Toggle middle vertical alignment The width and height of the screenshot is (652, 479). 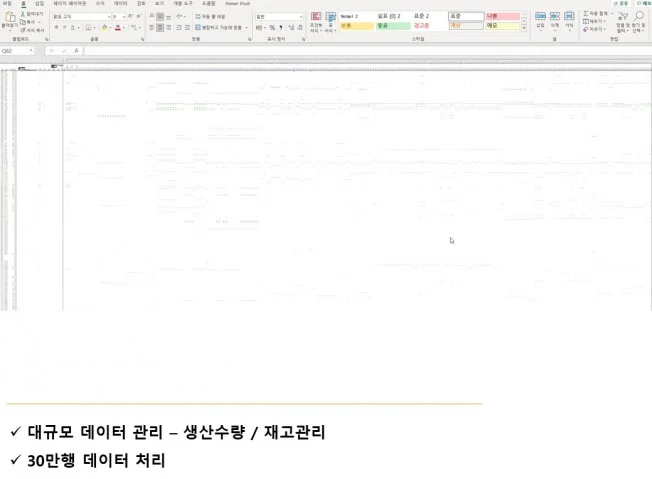coord(160,16)
